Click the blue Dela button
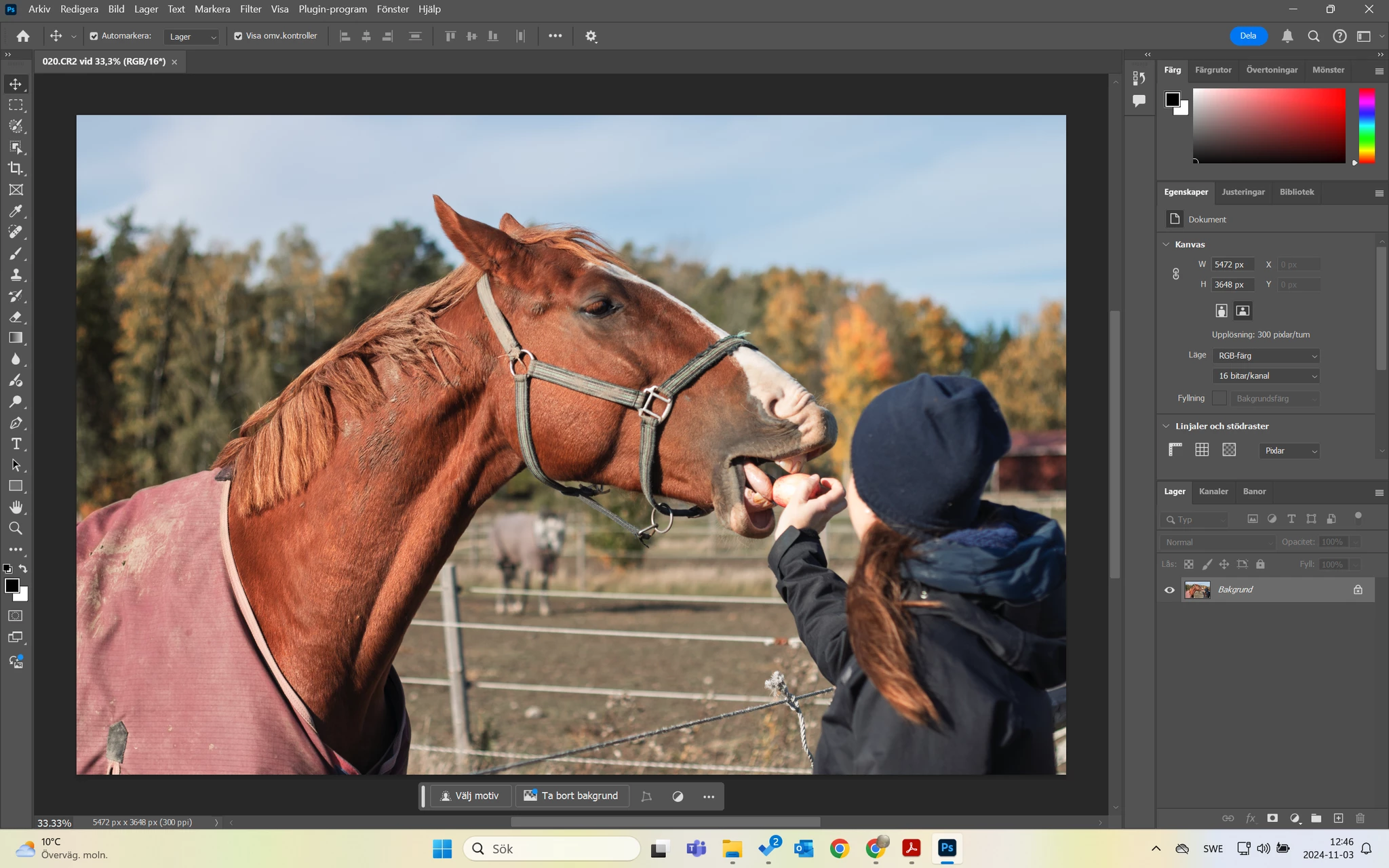 (1248, 36)
